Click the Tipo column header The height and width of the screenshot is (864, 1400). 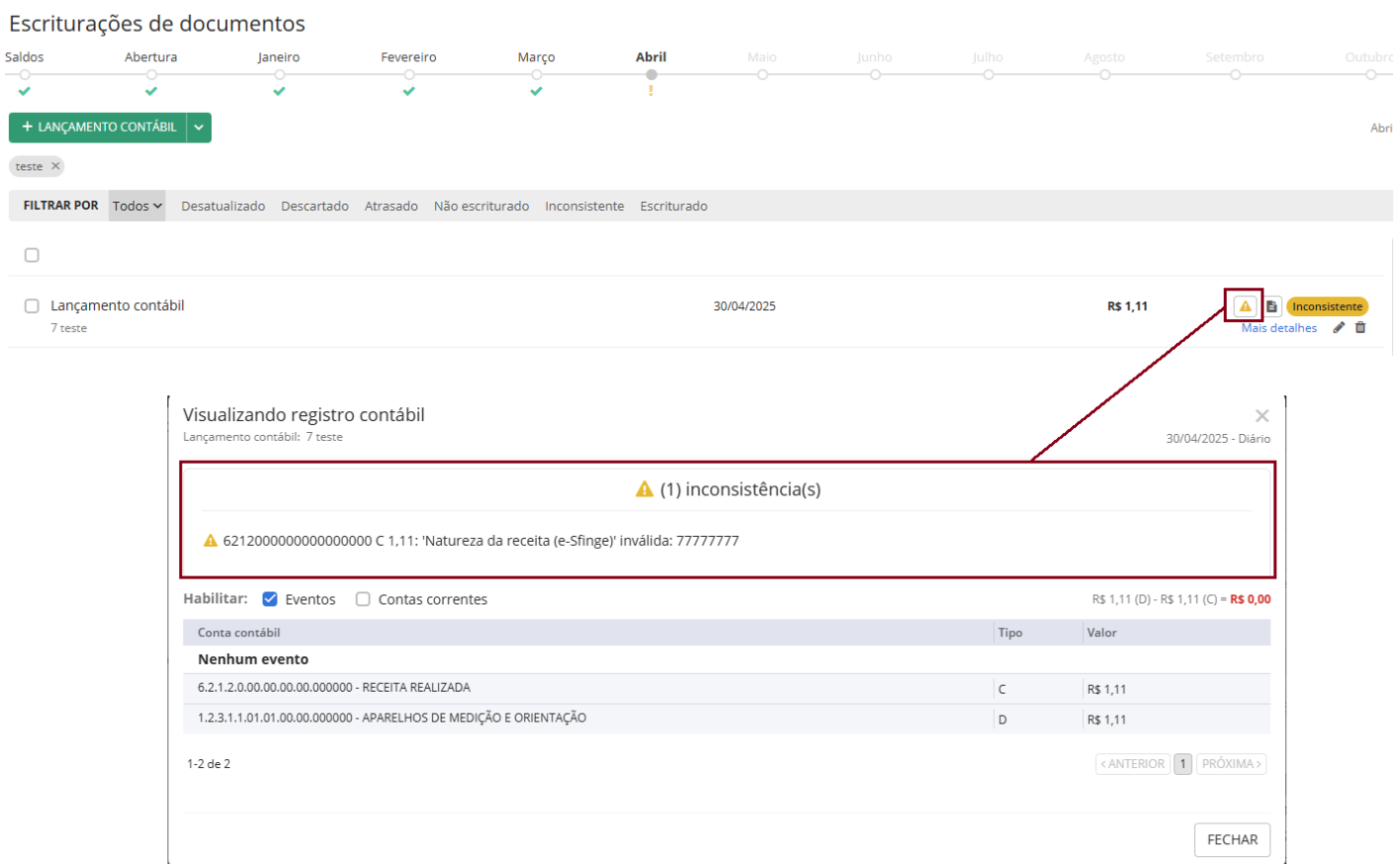(x=1010, y=633)
